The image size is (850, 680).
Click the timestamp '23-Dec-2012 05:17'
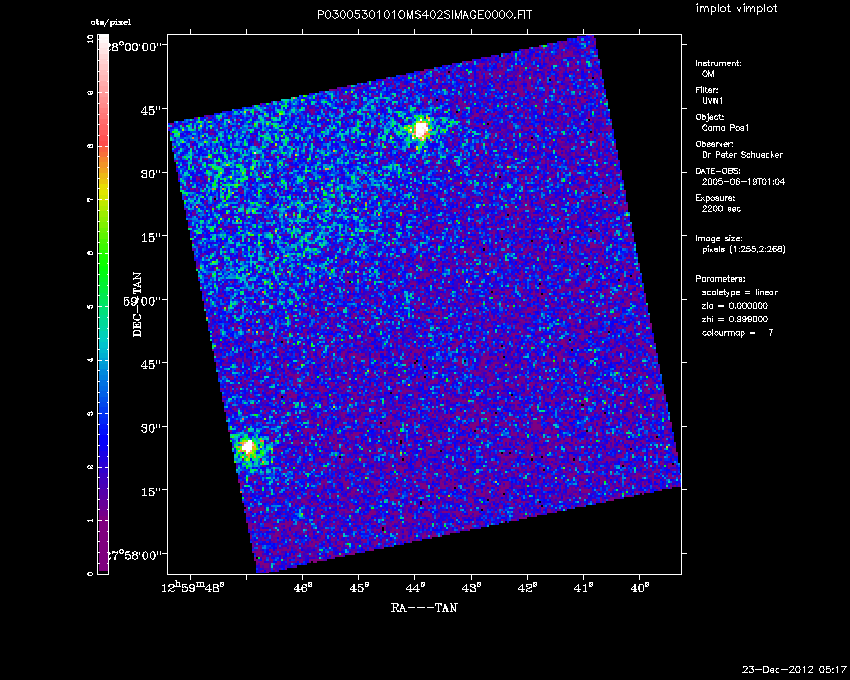794,669
